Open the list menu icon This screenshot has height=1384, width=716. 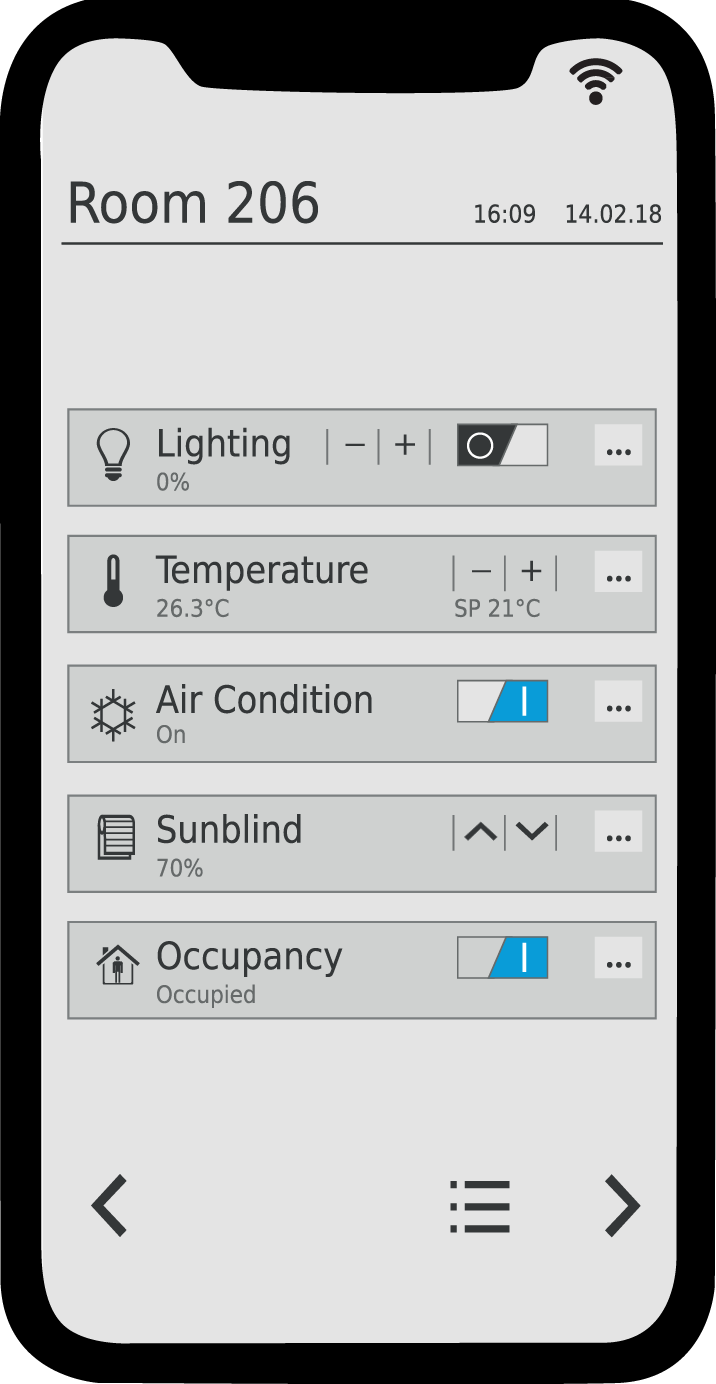(480, 1206)
